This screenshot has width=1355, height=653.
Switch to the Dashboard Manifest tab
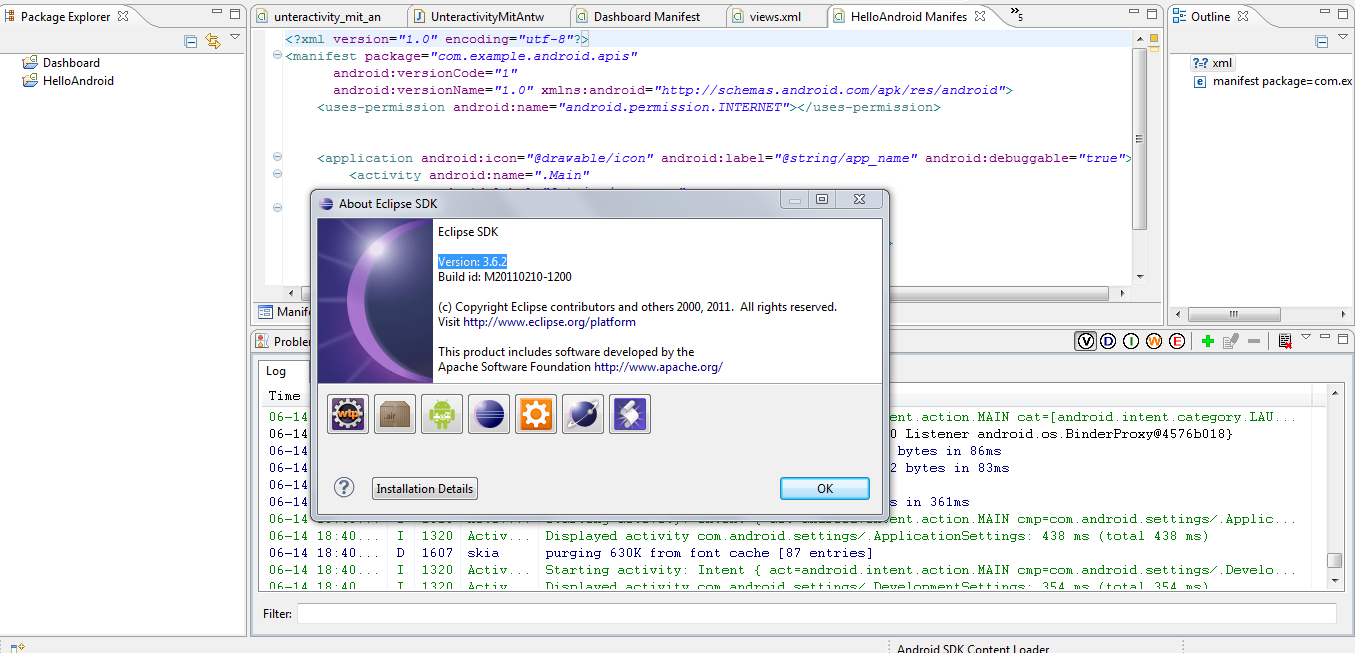pos(646,17)
